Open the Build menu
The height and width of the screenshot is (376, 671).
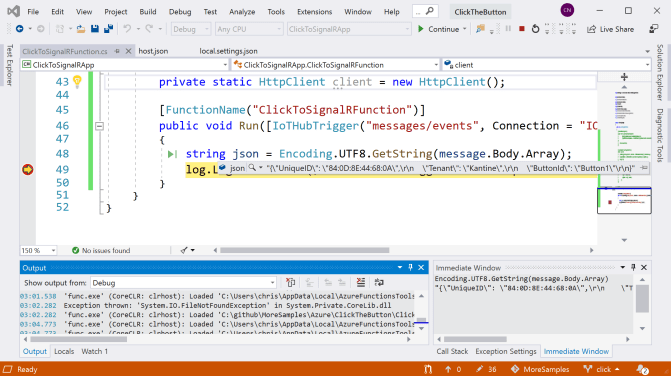[x=148, y=12]
